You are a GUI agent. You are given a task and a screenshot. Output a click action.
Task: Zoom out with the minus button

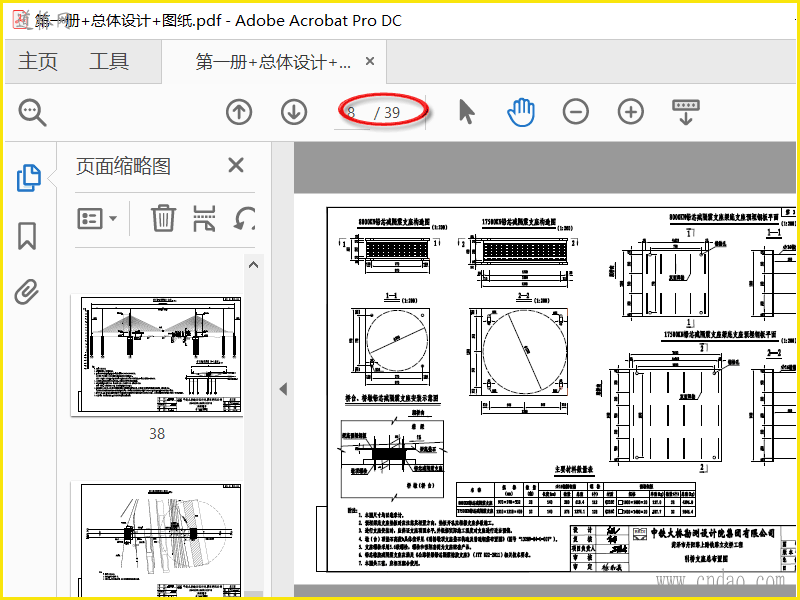click(576, 112)
